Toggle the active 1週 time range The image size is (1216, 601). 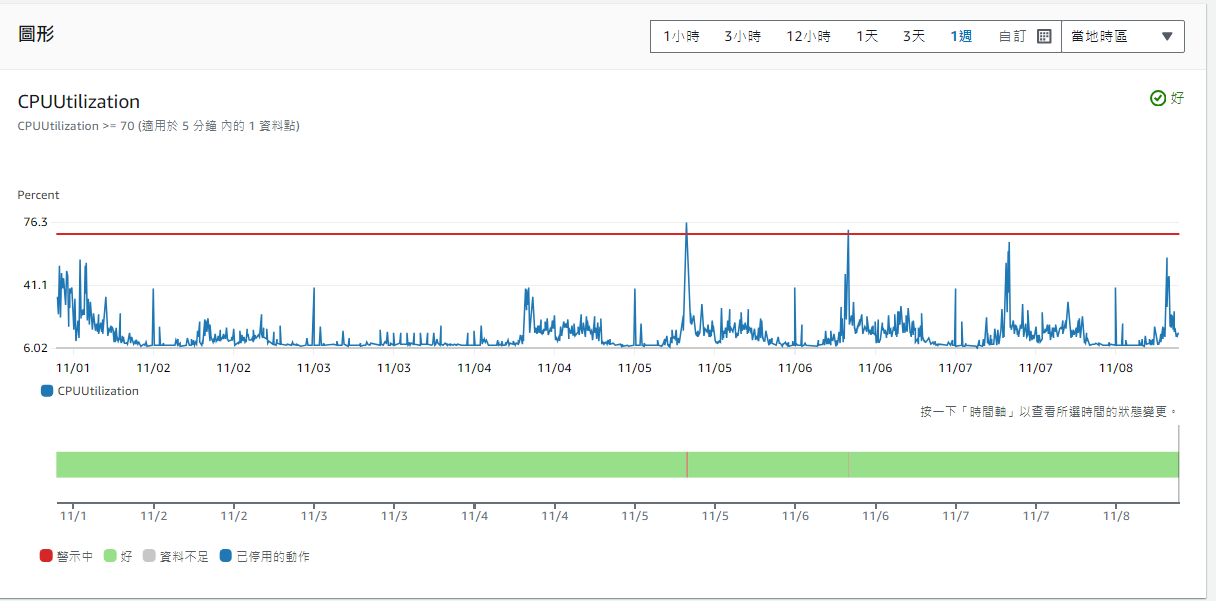tap(959, 35)
